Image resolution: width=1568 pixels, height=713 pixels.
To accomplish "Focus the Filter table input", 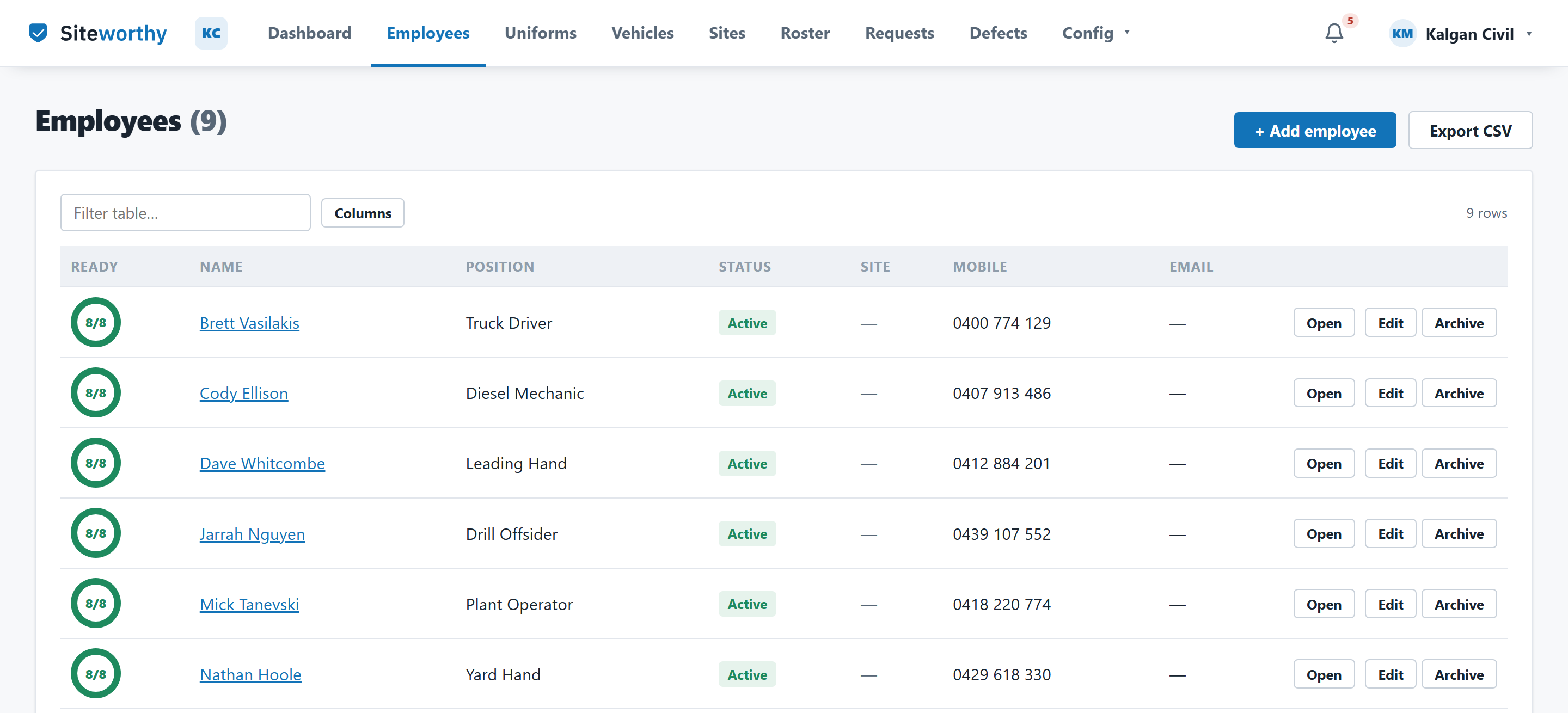I will pos(185,213).
